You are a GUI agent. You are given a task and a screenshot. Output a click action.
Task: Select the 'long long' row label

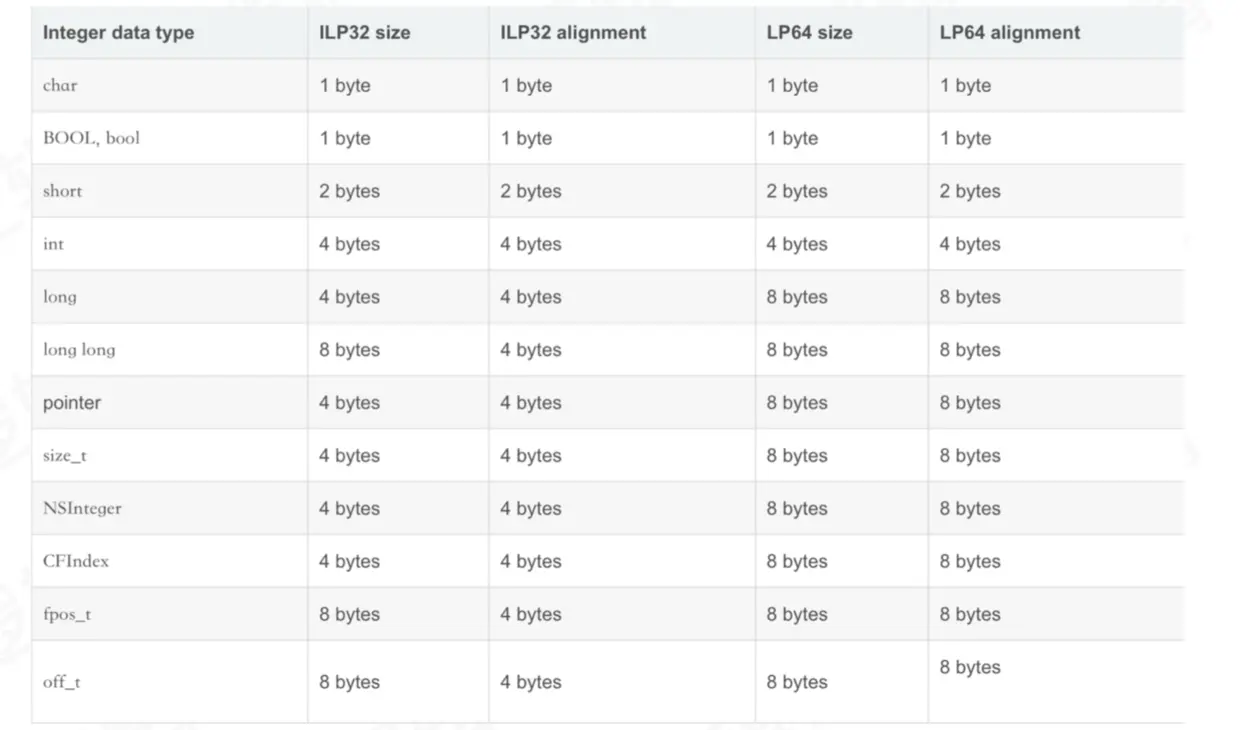[79, 350]
